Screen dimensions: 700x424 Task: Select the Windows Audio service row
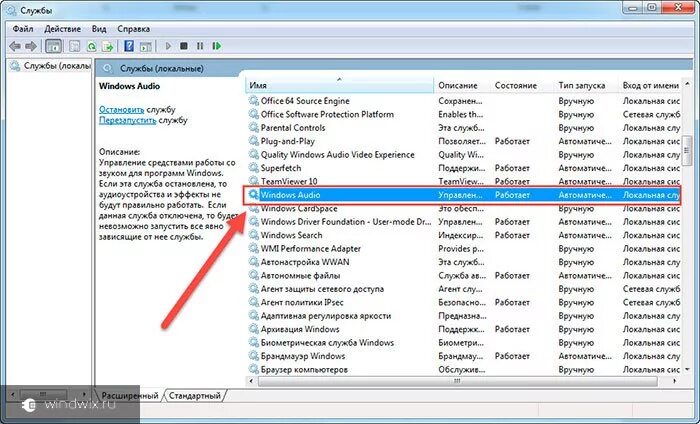462,195
